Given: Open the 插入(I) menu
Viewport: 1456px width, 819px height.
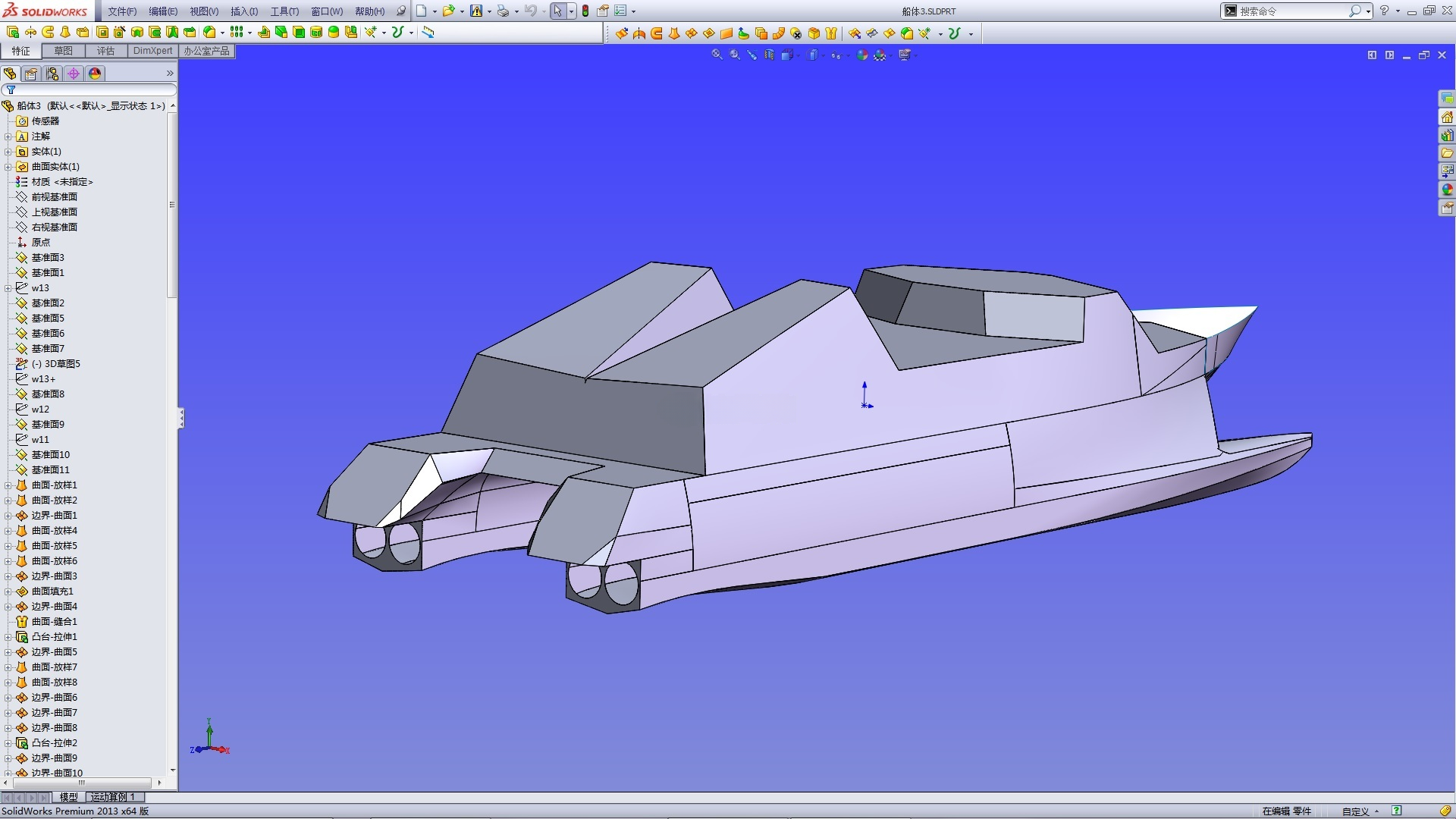Looking at the screenshot, I should click(244, 11).
